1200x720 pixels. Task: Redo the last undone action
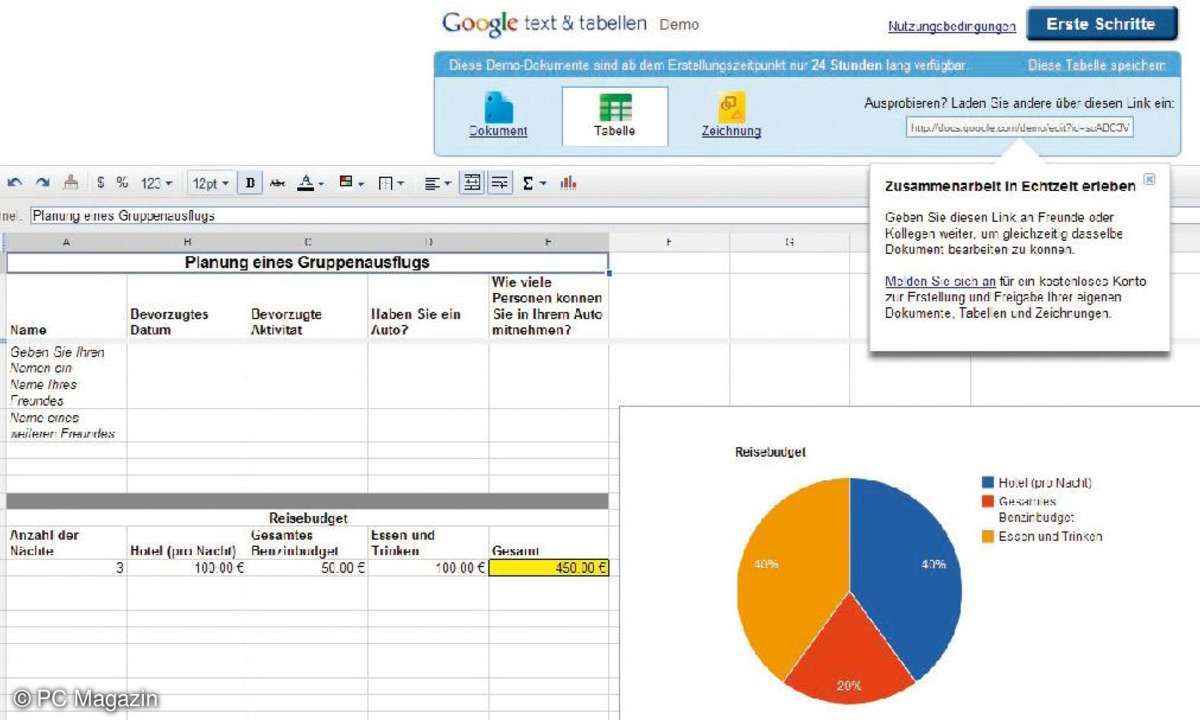point(42,183)
